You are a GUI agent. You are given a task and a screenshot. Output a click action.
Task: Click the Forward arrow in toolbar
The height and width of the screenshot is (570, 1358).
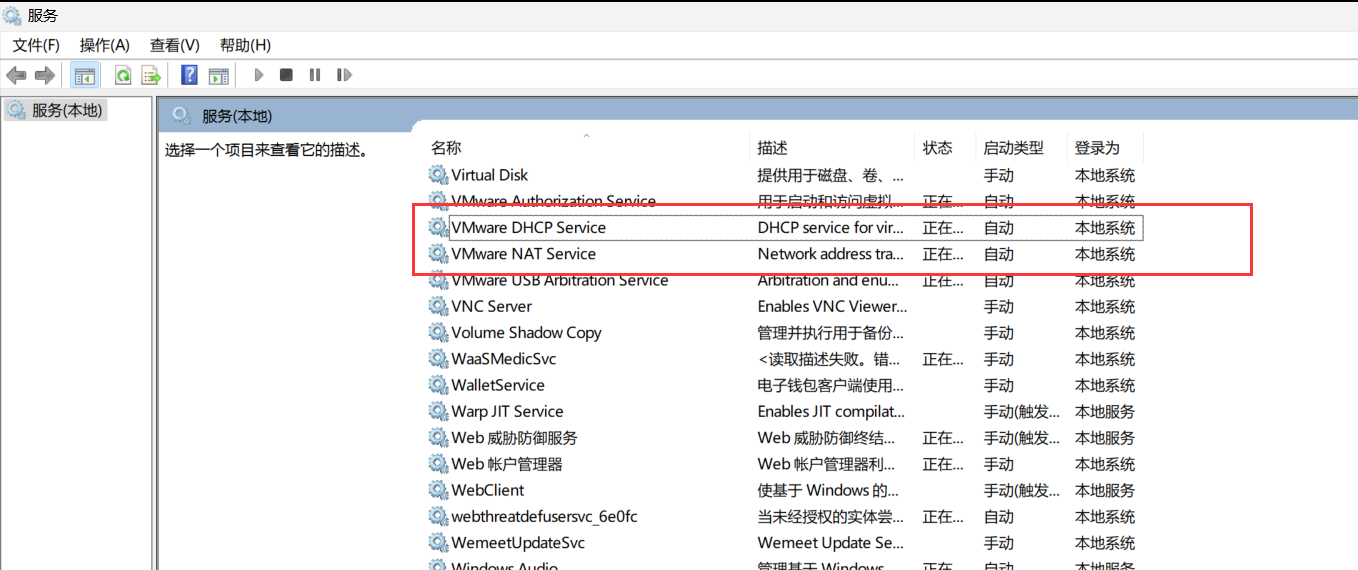(44, 75)
